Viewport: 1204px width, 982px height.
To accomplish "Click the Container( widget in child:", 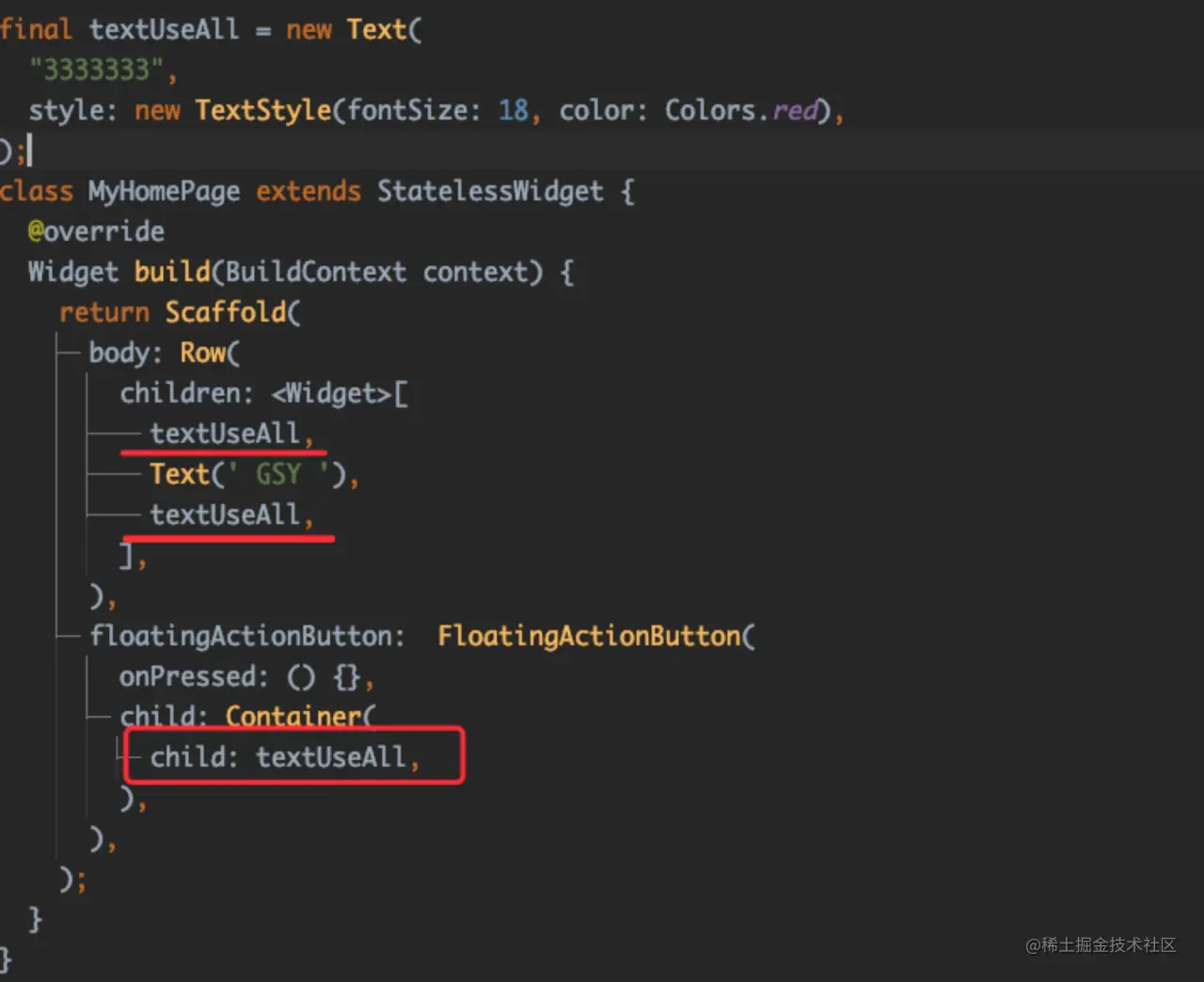I will 299,717.
